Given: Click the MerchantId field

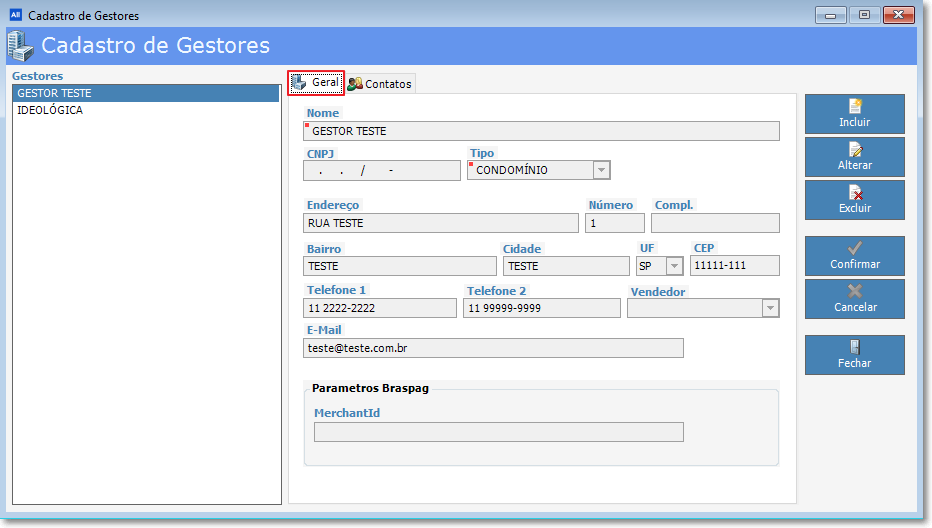Looking at the screenshot, I should point(498,432).
